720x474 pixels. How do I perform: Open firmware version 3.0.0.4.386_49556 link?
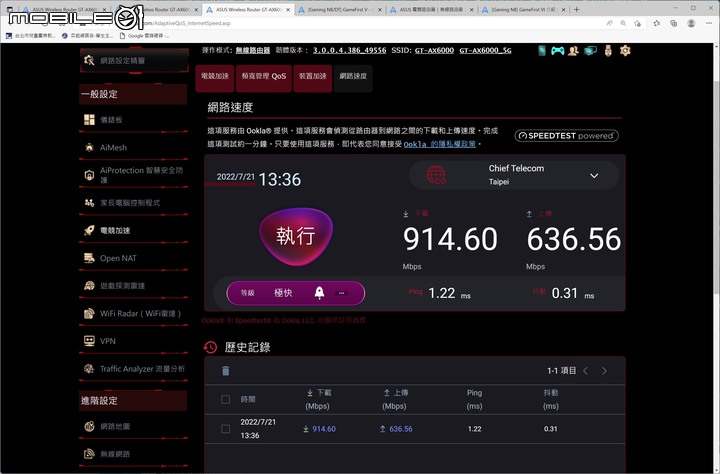349,50
